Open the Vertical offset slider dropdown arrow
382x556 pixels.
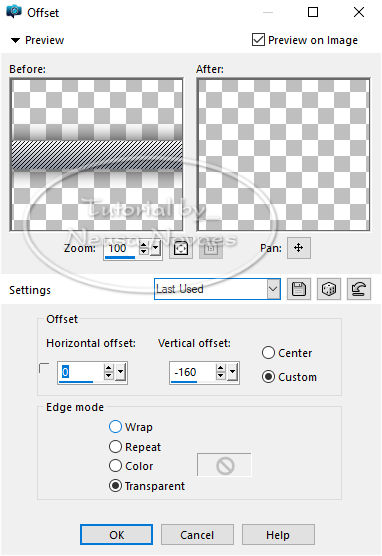point(233,372)
